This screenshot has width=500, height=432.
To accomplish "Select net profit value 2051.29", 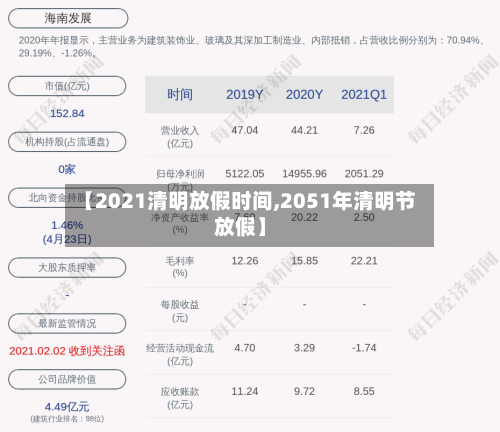I will coord(364,174).
